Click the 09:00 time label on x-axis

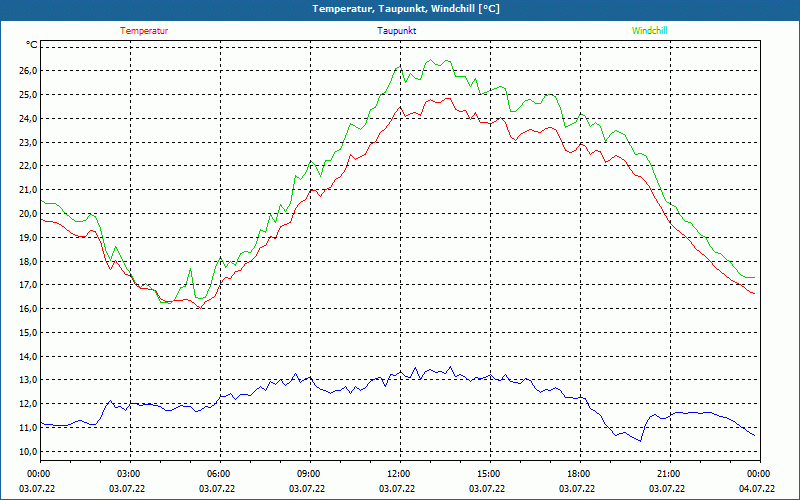point(310,474)
